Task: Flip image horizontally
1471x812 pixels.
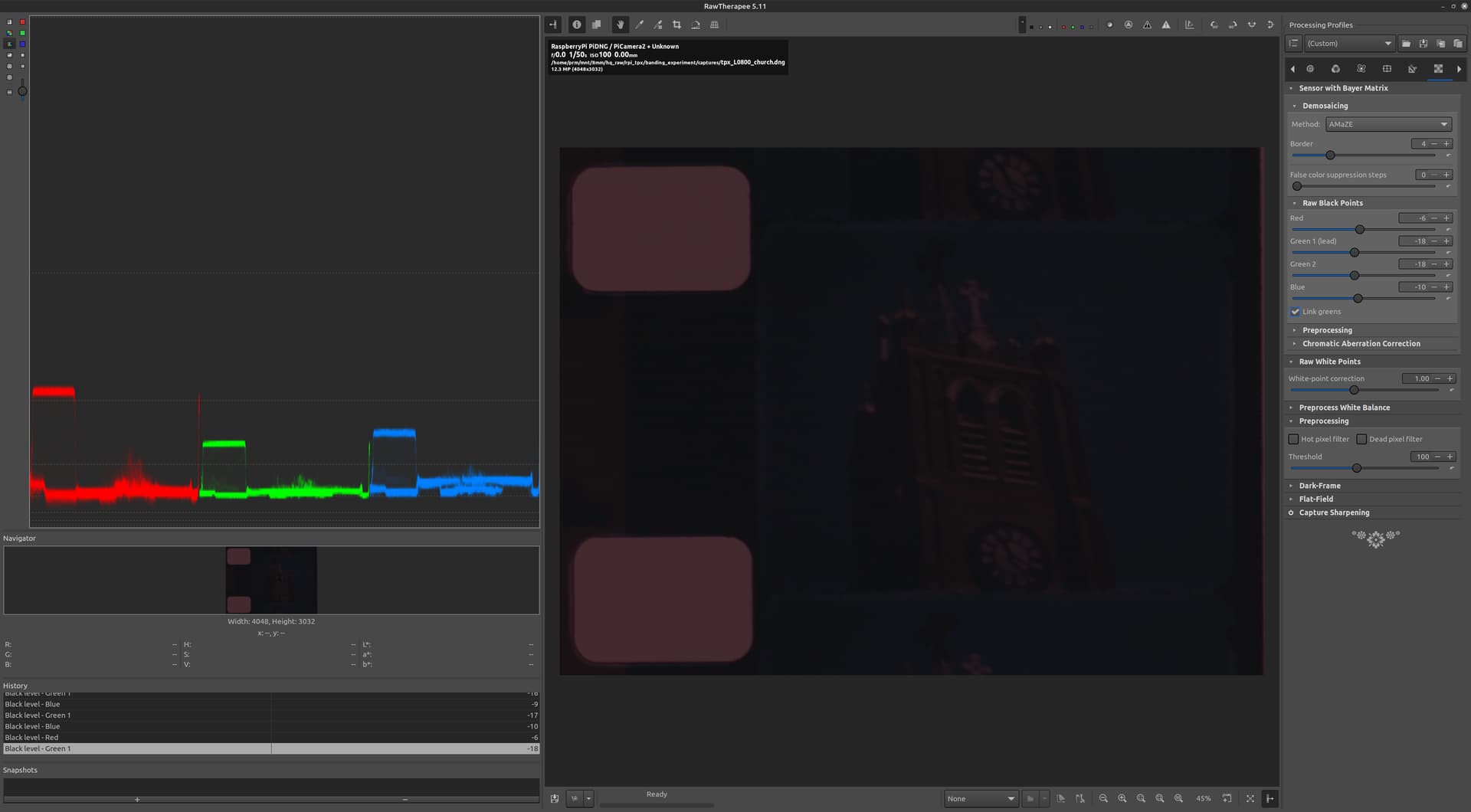Action: click(x=1252, y=25)
